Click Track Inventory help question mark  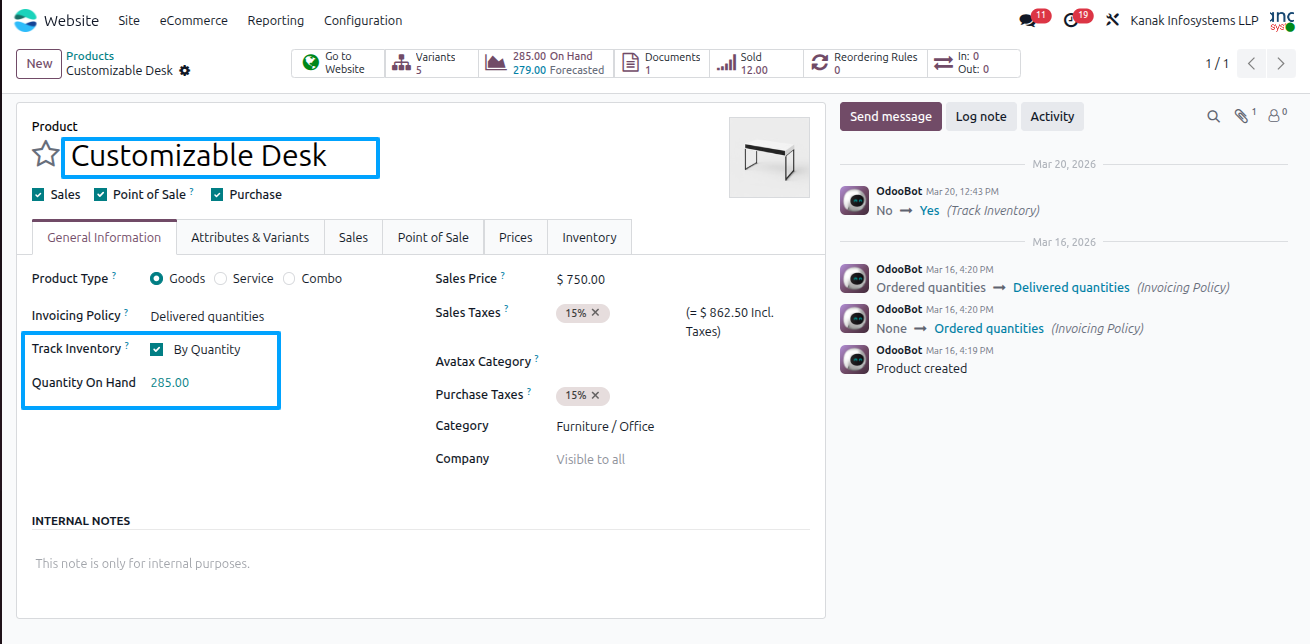tap(127, 346)
